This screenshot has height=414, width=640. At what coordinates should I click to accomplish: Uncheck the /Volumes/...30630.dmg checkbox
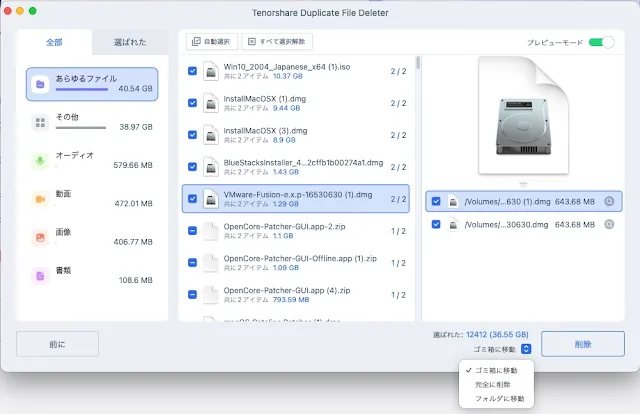tap(436, 224)
